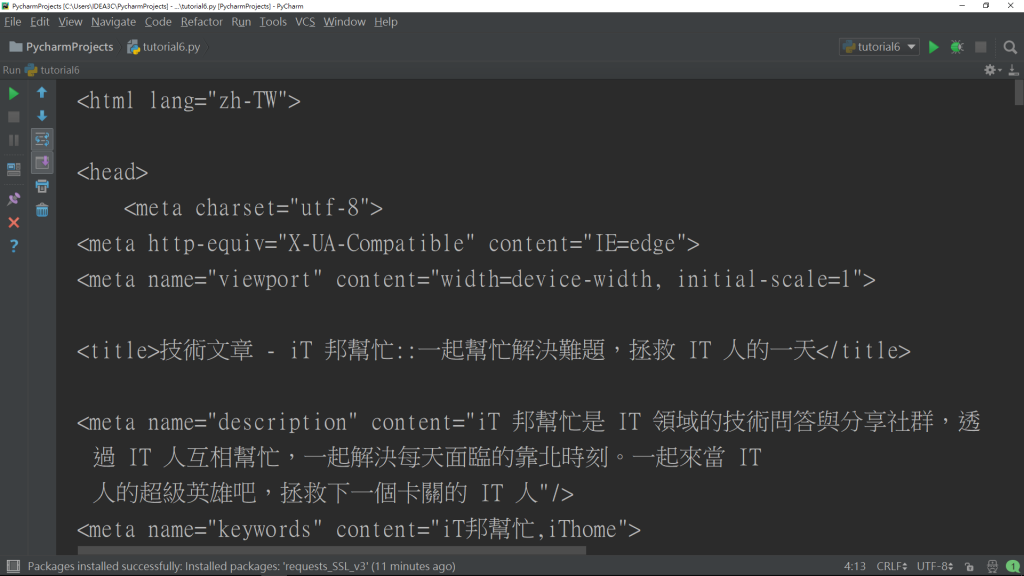The height and width of the screenshot is (576, 1024).
Task: Open the Run menu
Action: (x=241, y=22)
